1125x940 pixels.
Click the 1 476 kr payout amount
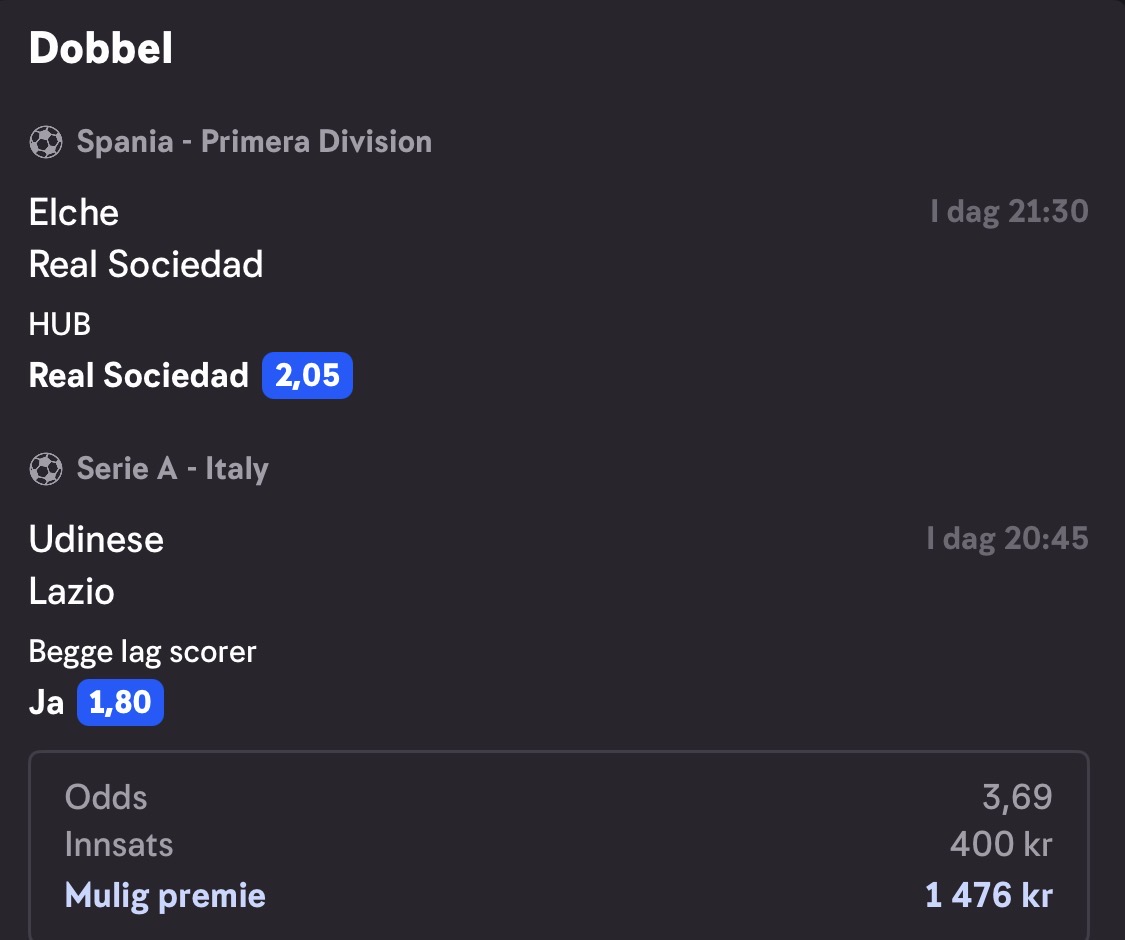(x=989, y=896)
